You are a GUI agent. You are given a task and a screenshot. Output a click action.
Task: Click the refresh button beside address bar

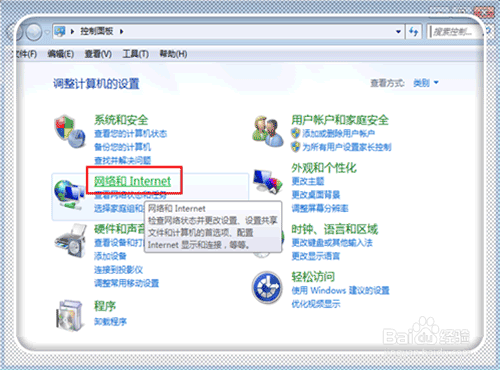(x=414, y=32)
